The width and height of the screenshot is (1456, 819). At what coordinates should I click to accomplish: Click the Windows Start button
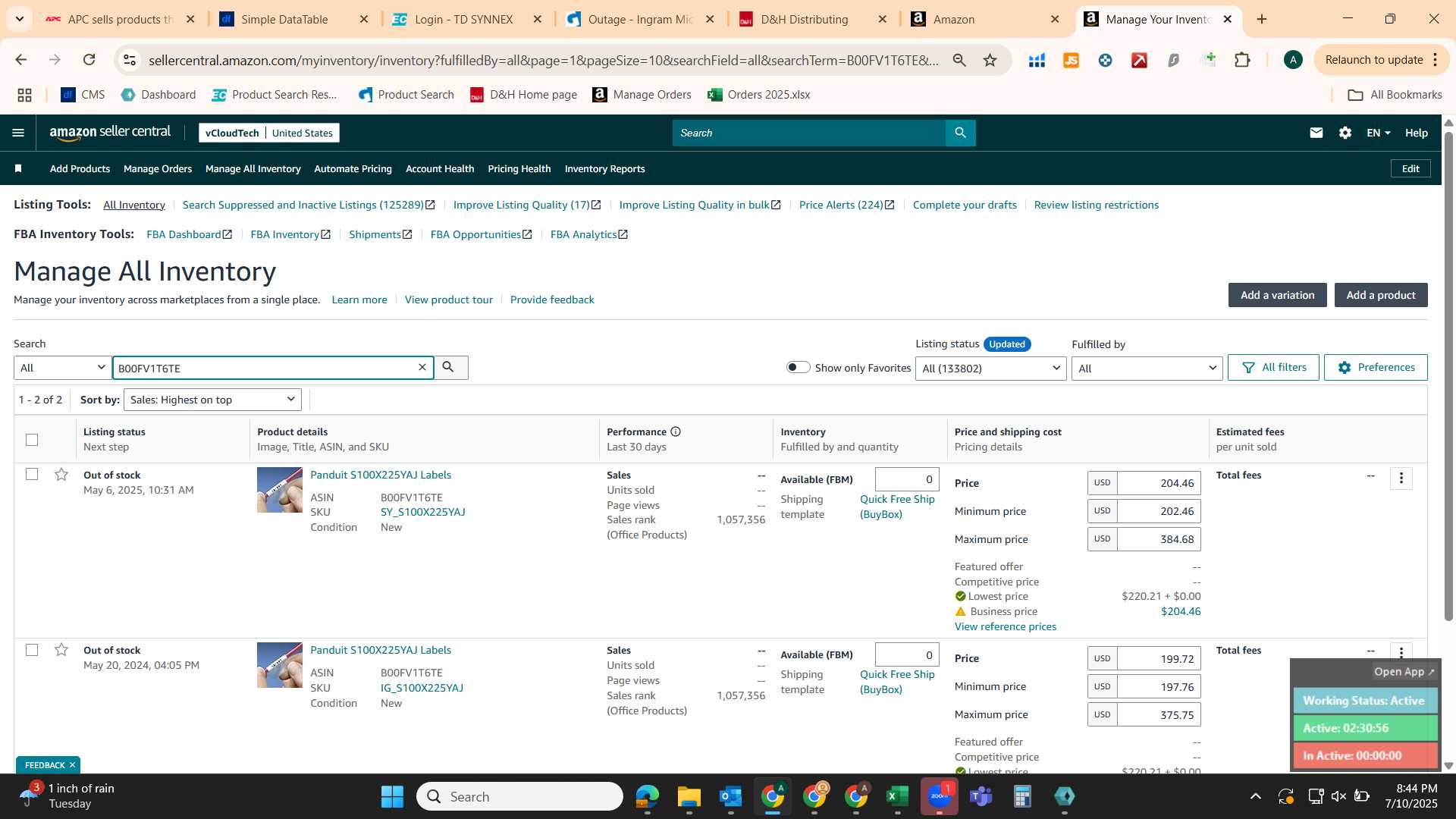click(392, 796)
